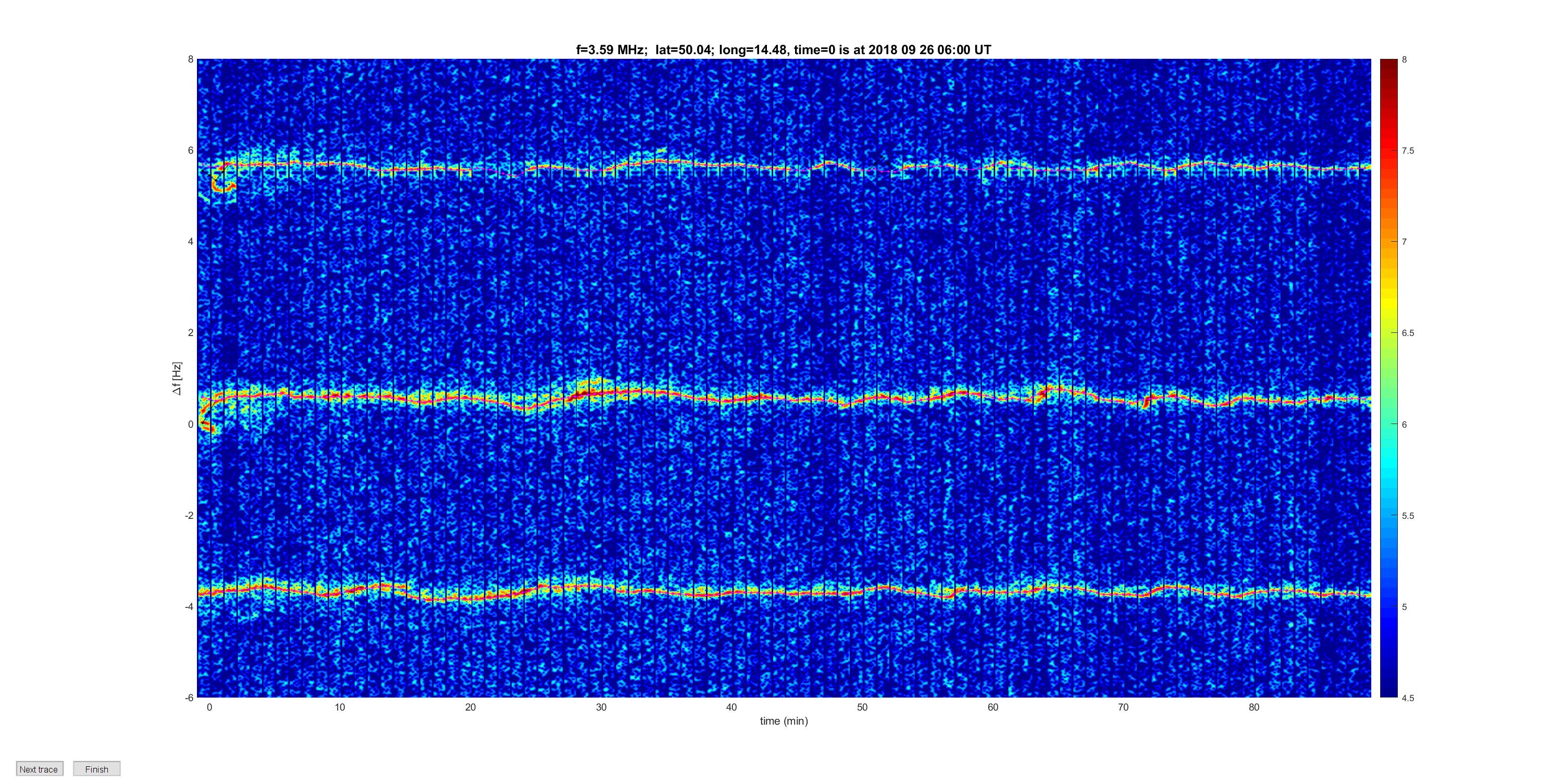Click the colorbar tick label 5.5

tap(1408, 516)
